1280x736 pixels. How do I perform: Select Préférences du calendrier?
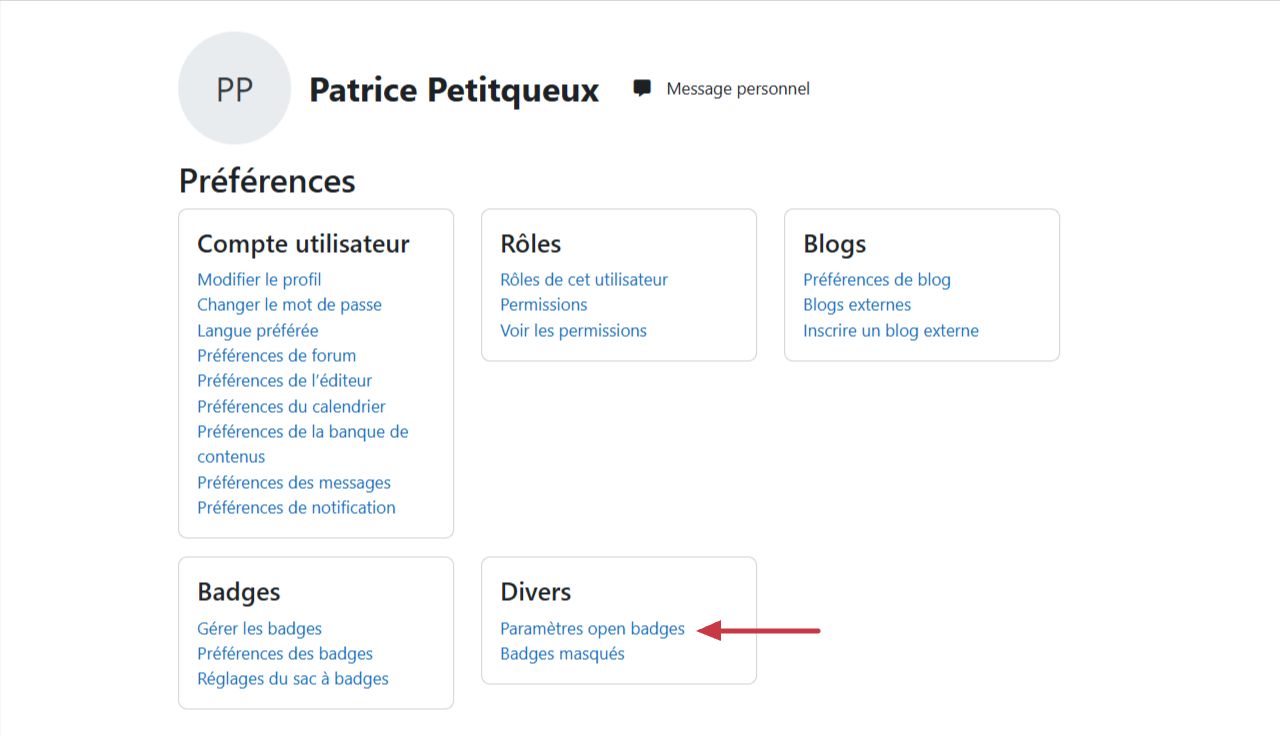point(291,407)
